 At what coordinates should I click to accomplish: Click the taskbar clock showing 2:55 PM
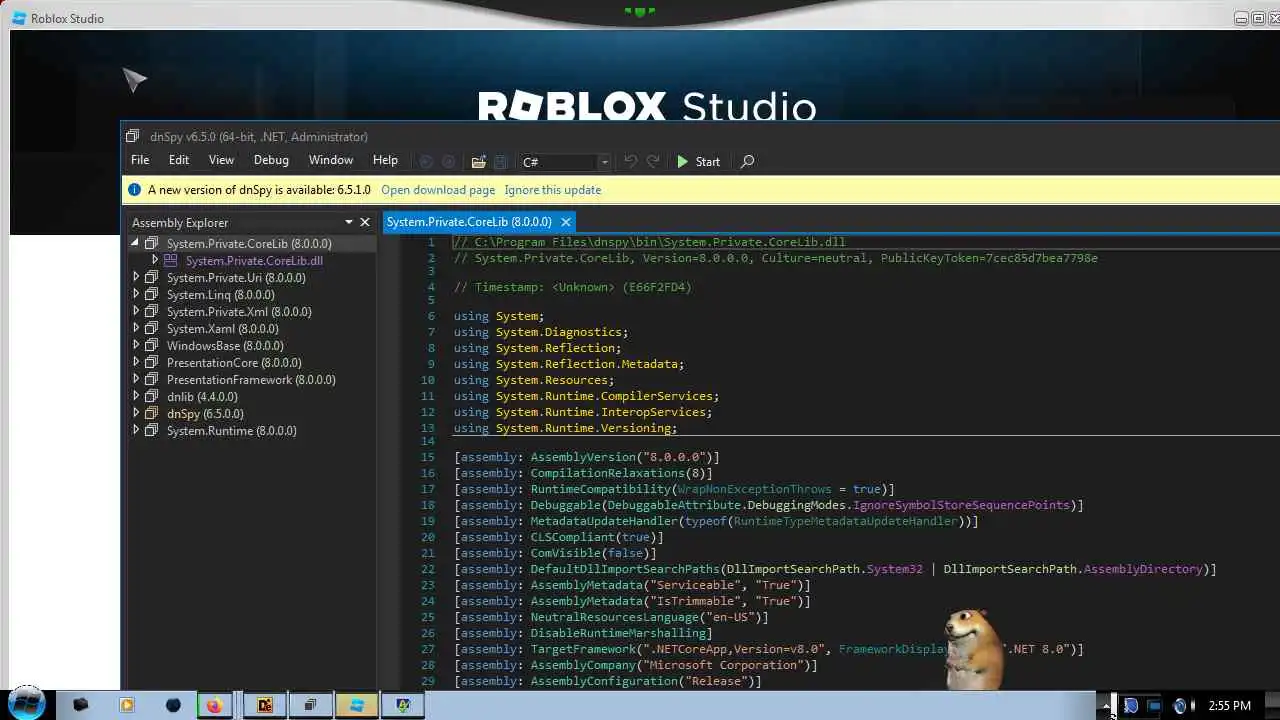1229,706
